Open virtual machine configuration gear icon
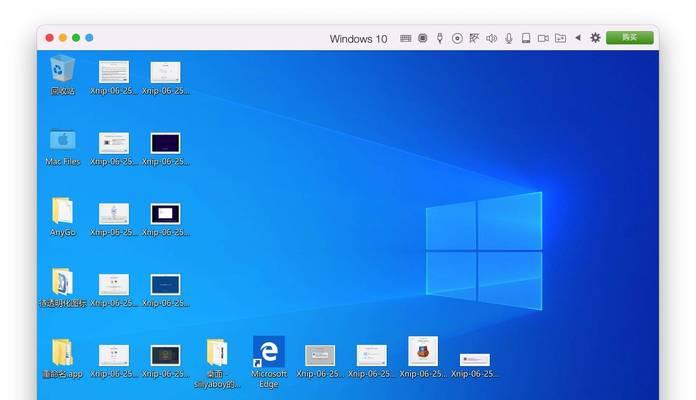 coord(595,38)
